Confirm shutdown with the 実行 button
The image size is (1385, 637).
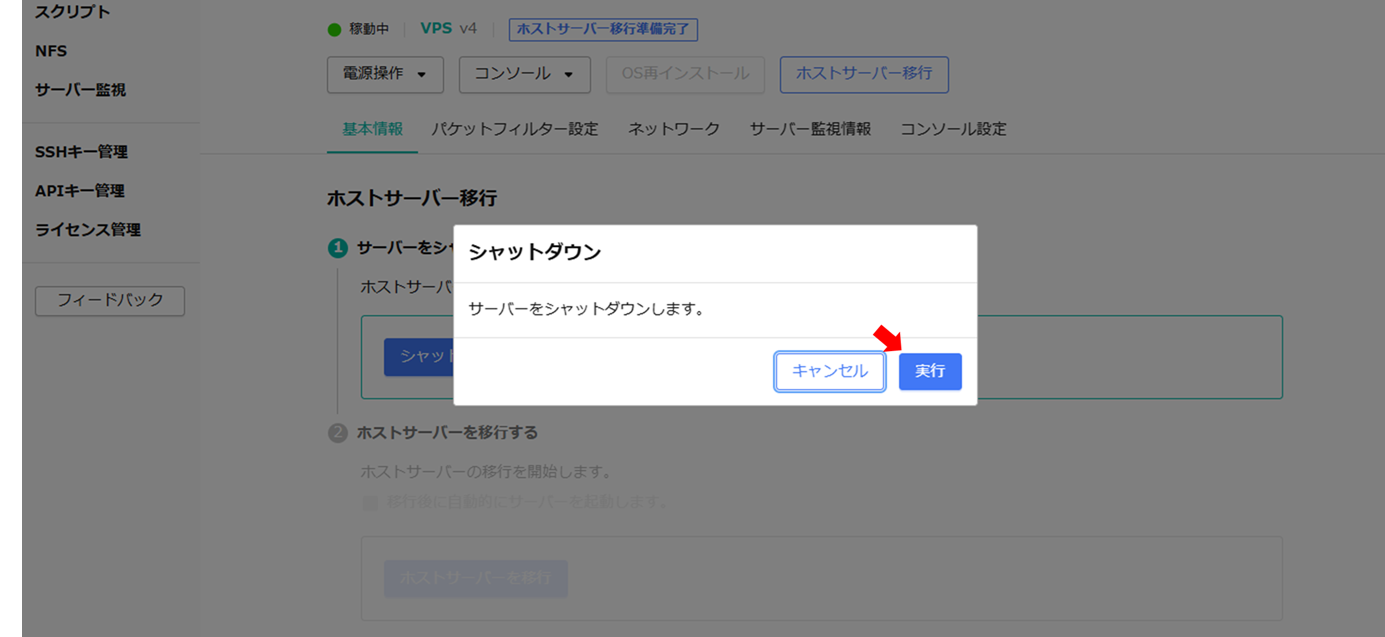(930, 371)
